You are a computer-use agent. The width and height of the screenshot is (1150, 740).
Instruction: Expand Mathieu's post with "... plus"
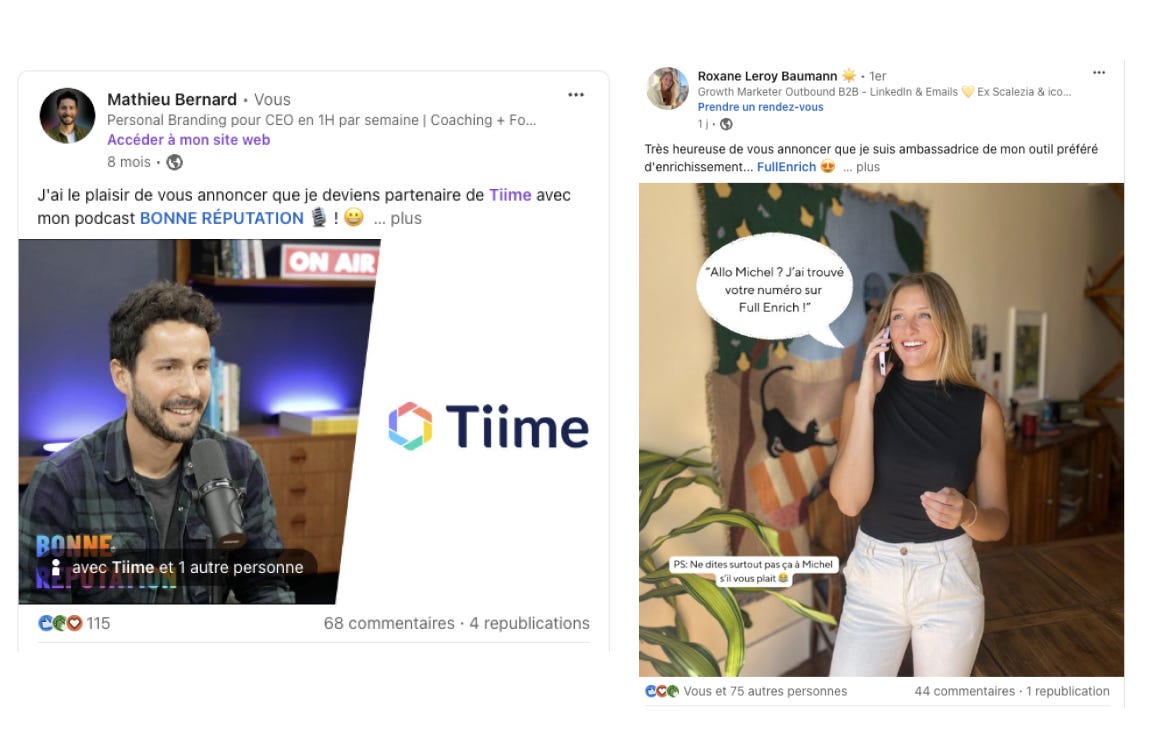[x=398, y=218]
